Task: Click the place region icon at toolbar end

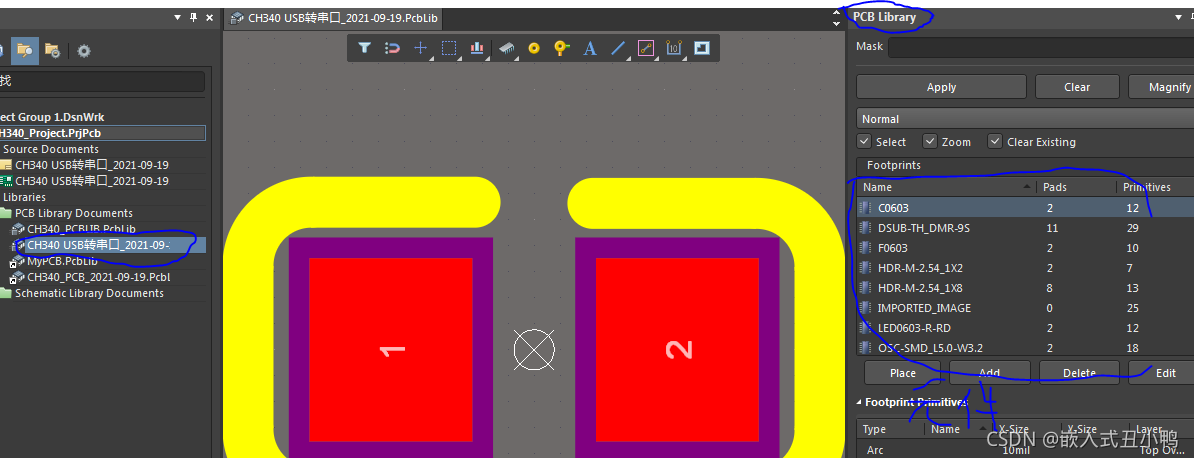Action: 702,48
